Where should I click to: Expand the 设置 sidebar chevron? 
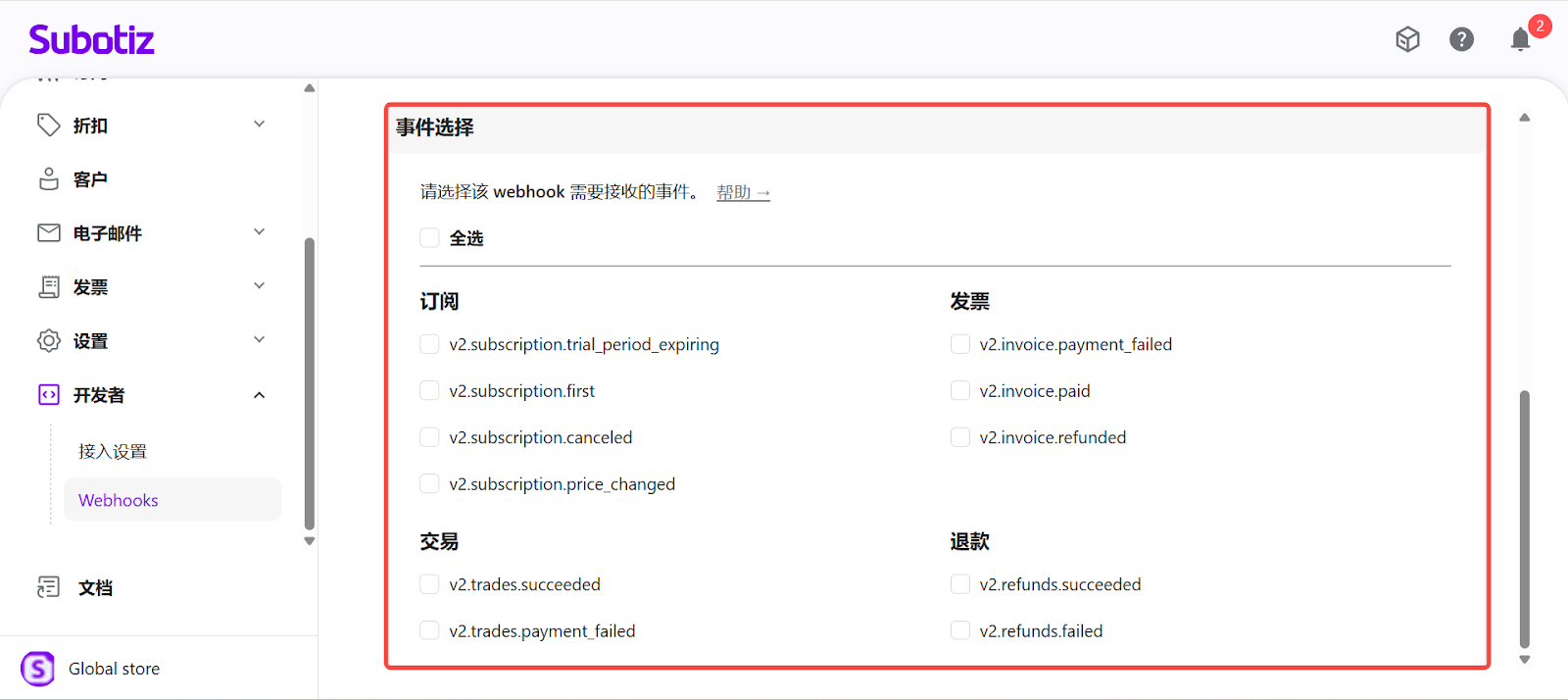[x=260, y=340]
